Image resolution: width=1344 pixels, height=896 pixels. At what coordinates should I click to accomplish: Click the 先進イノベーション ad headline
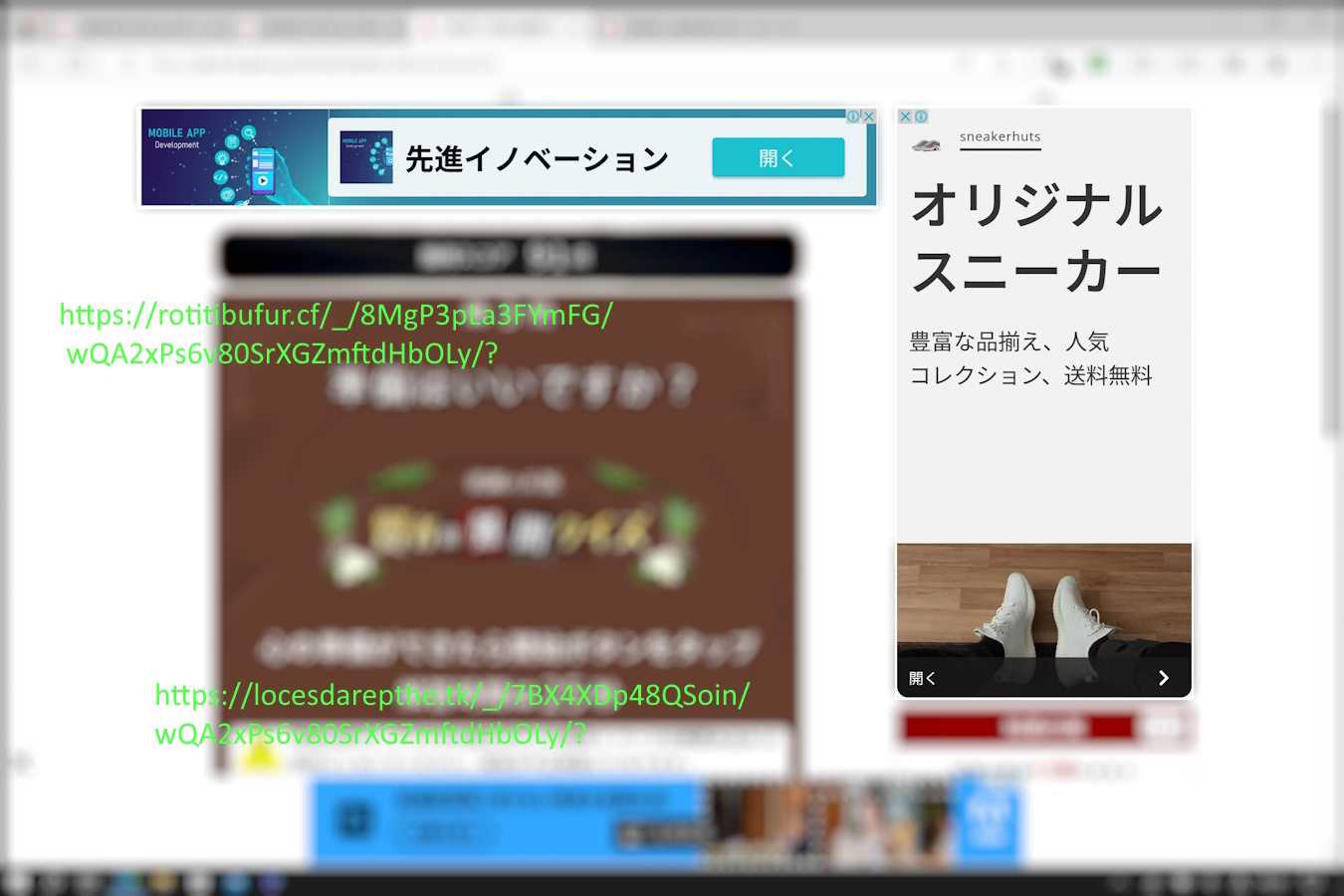(537, 159)
